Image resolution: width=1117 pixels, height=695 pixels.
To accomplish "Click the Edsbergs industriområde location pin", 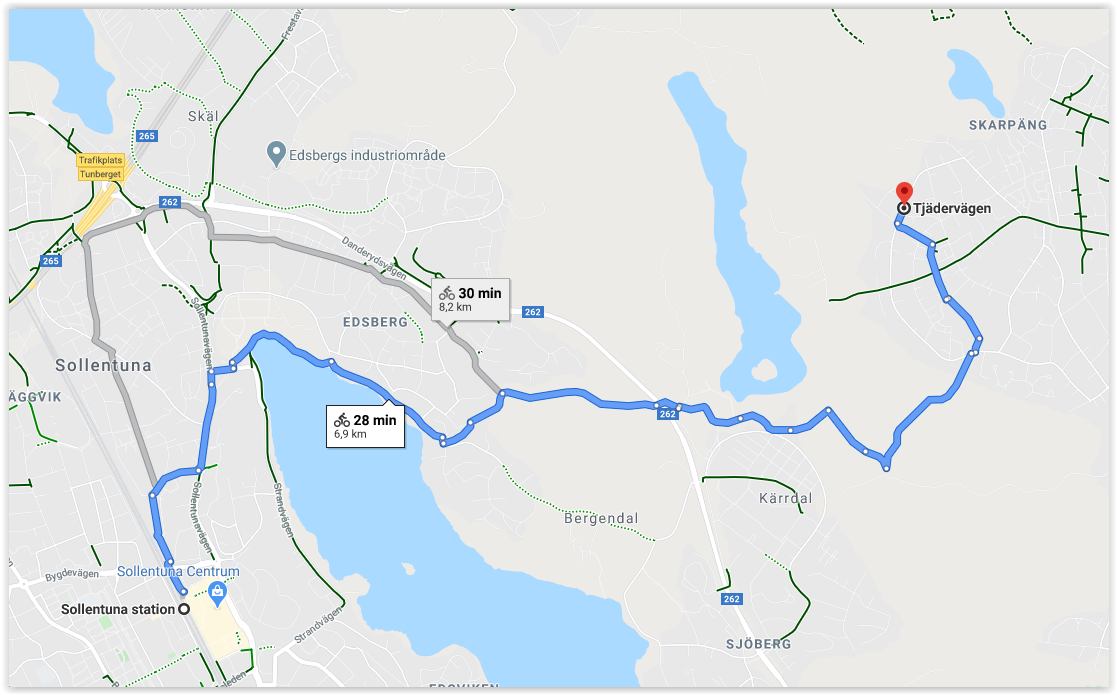I will pos(276,154).
